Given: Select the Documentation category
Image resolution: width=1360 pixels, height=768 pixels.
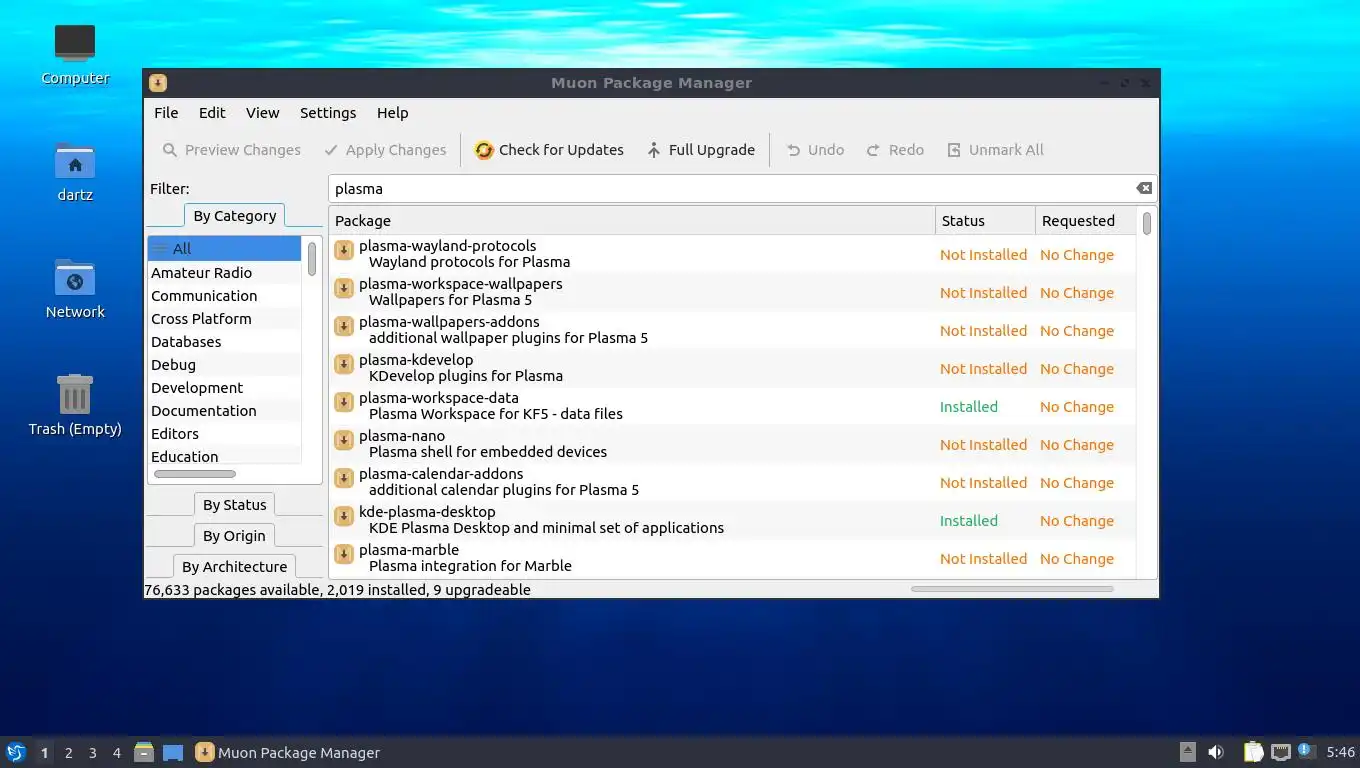Looking at the screenshot, I should click(x=224, y=411).
